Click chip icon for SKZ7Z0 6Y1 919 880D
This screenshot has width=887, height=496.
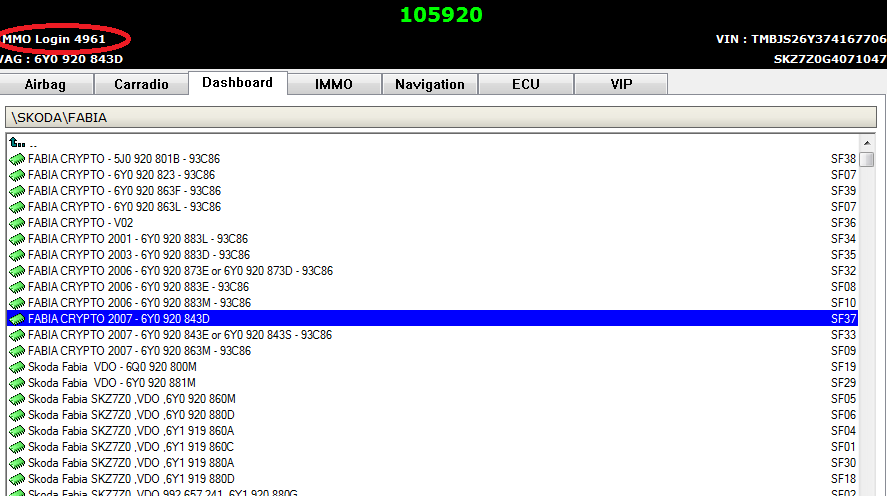point(17,478)
